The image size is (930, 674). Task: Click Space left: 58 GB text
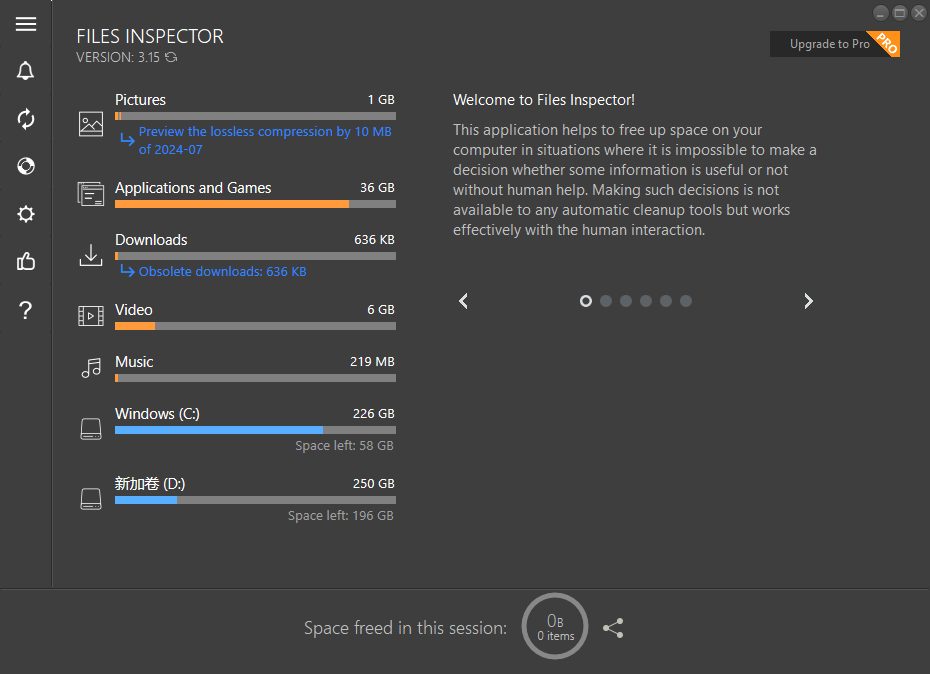coord(344,446)
